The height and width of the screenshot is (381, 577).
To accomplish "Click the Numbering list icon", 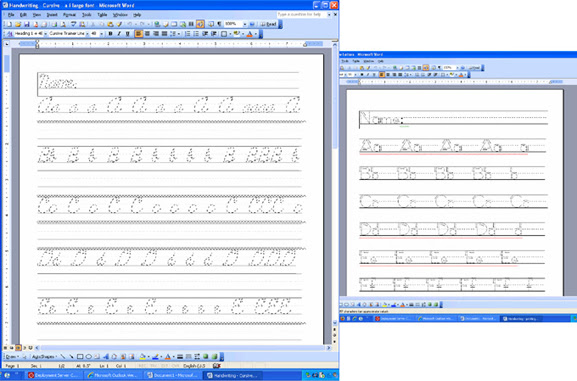I will (x=187, y=34).
